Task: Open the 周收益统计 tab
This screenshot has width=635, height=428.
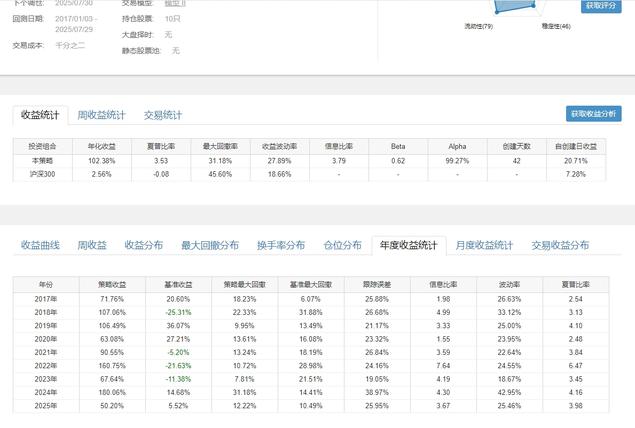Action: point(102,115)
